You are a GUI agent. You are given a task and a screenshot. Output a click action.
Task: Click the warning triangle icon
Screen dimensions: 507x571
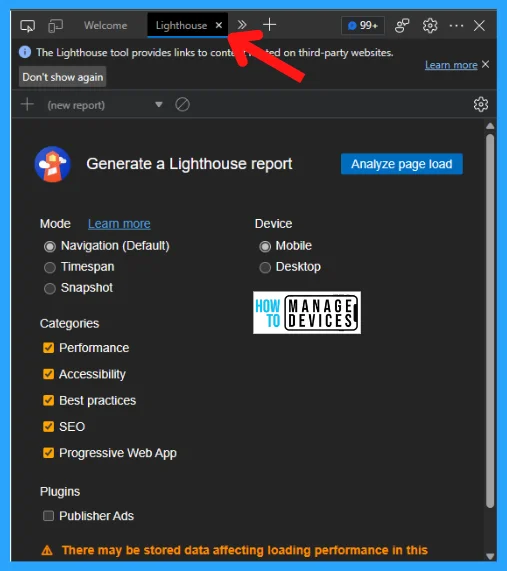(x=47, y=550)
